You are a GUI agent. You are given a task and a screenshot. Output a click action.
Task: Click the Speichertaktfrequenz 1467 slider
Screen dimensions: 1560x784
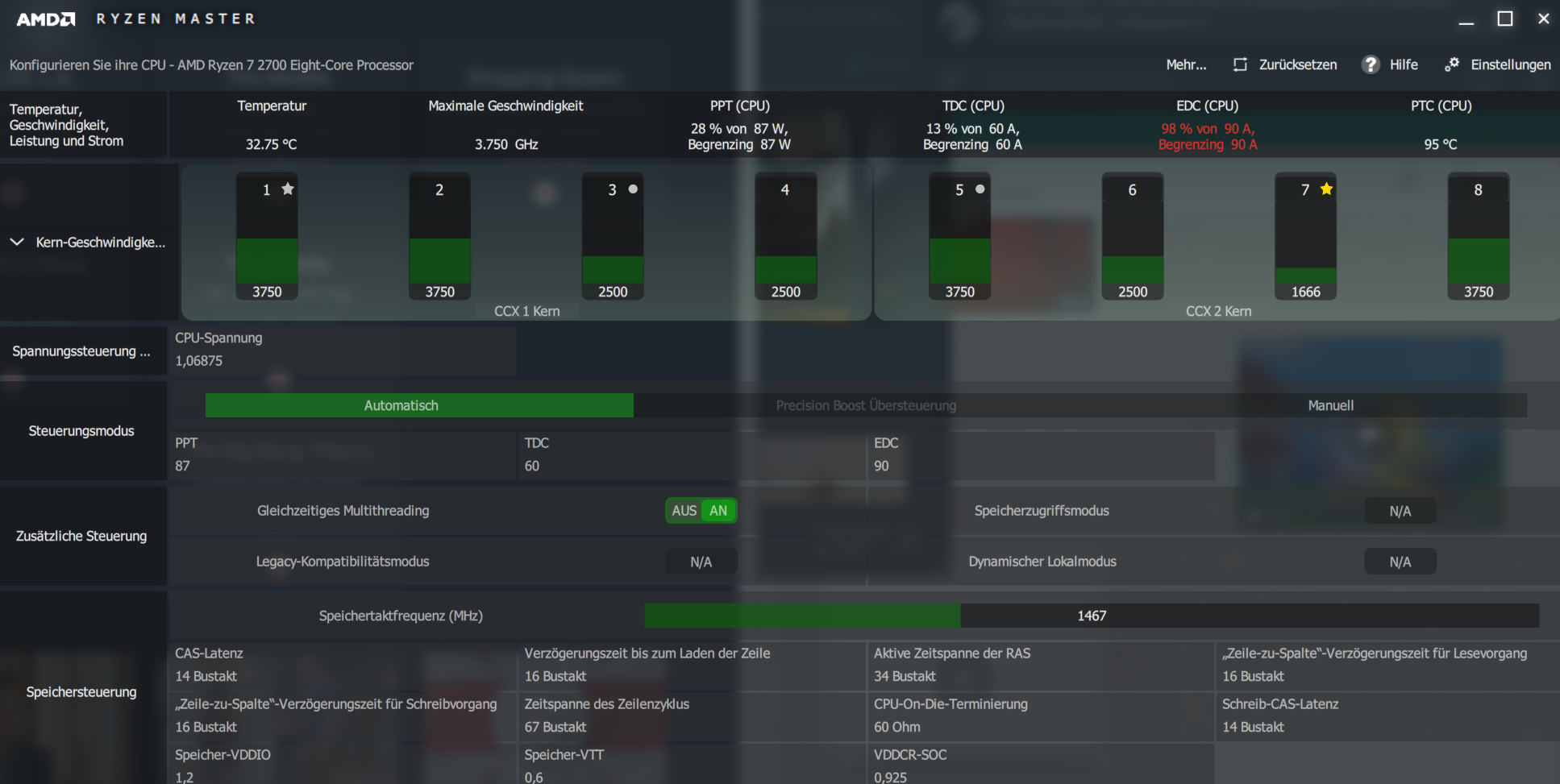tap(1092, 616)
